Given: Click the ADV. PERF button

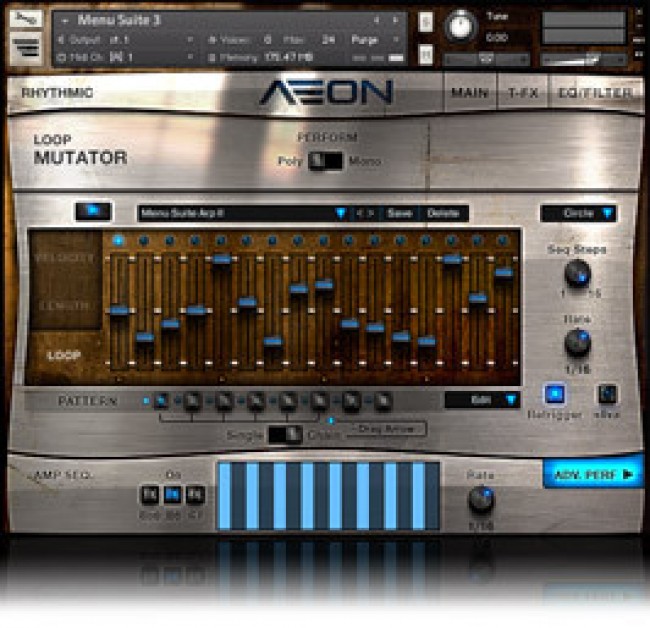Looking at the screenshot, I should coord(593,474).
